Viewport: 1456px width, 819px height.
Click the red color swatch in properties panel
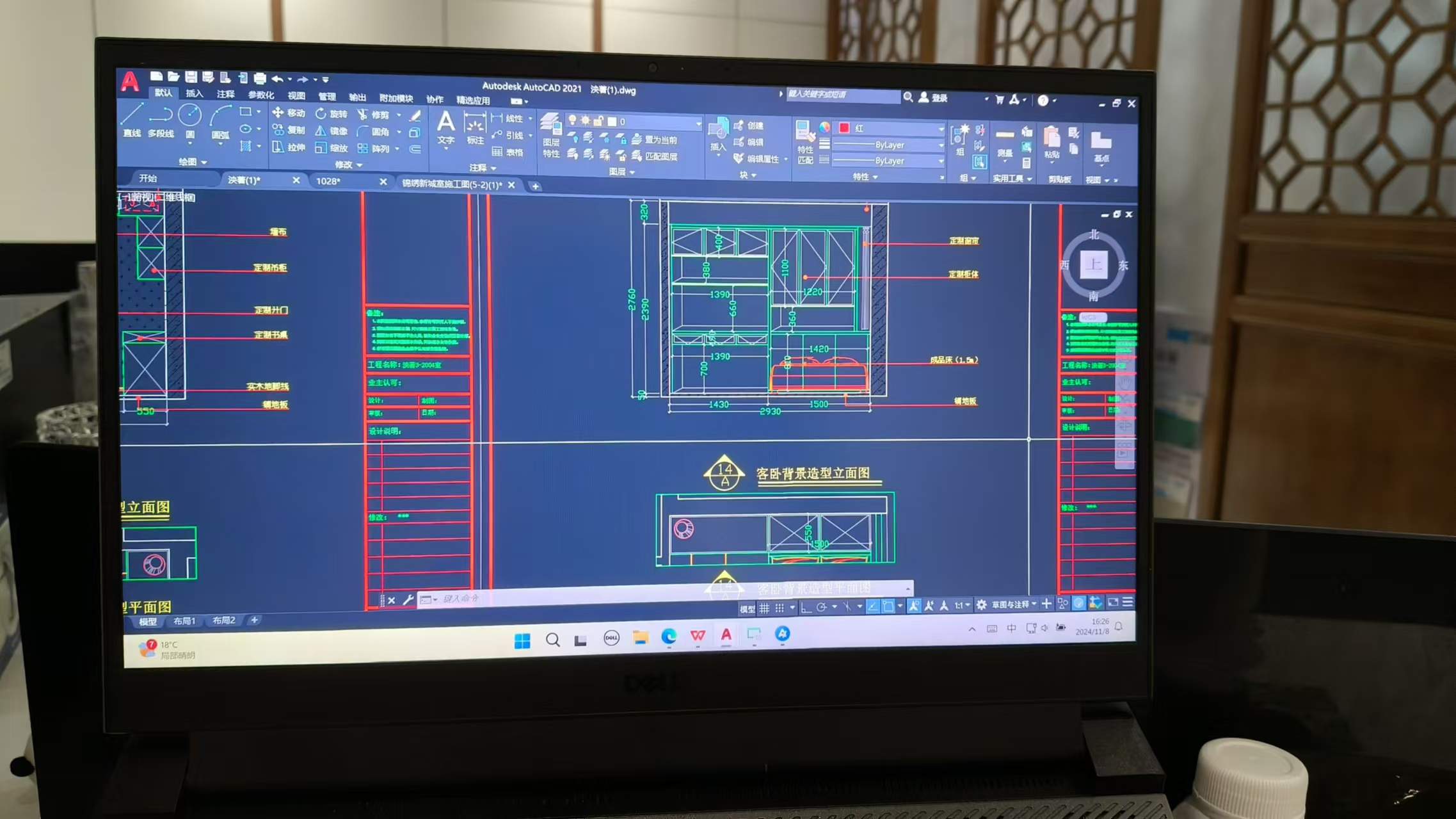pos(844,128)
